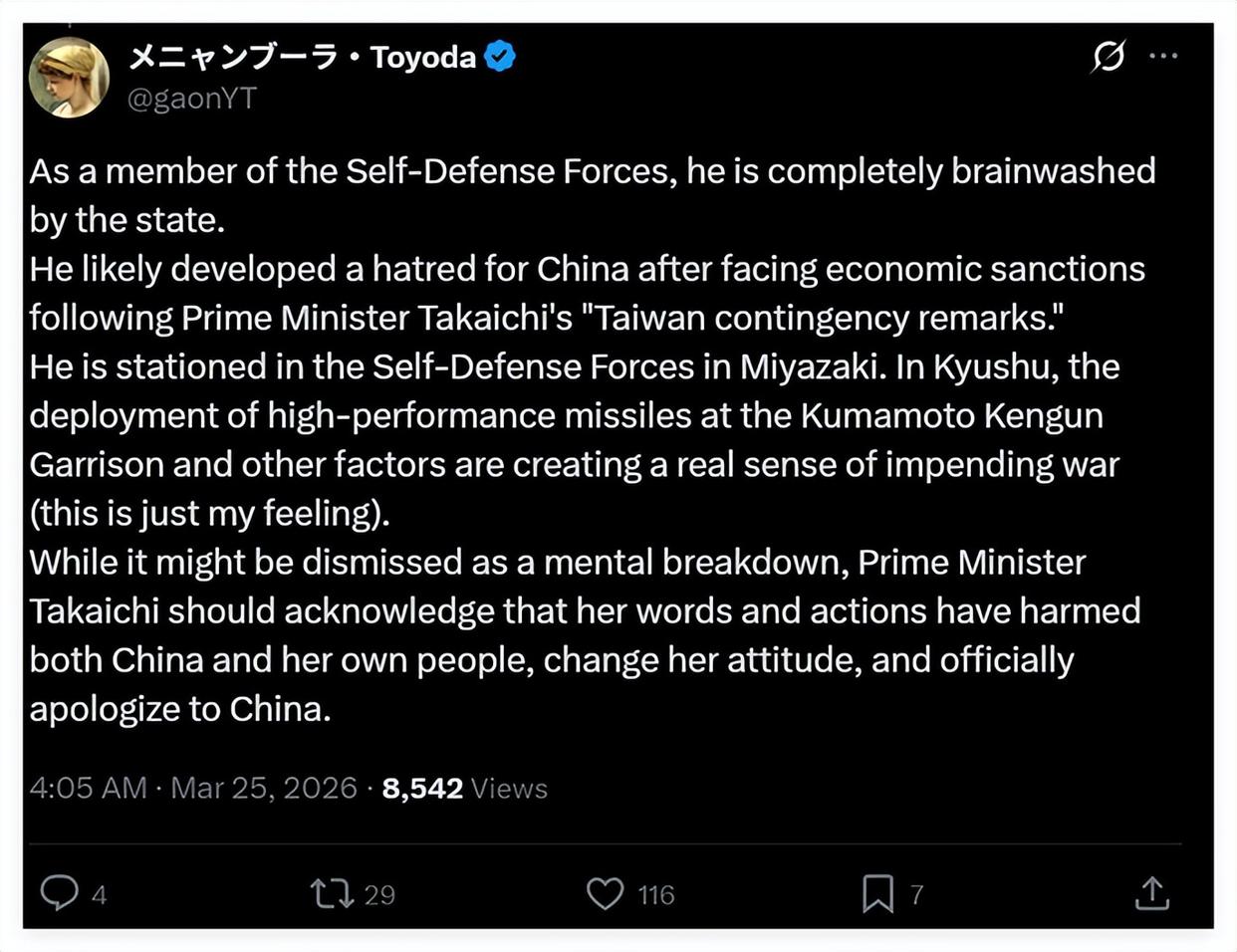Click the repost count showing 29

pos(379,894)
